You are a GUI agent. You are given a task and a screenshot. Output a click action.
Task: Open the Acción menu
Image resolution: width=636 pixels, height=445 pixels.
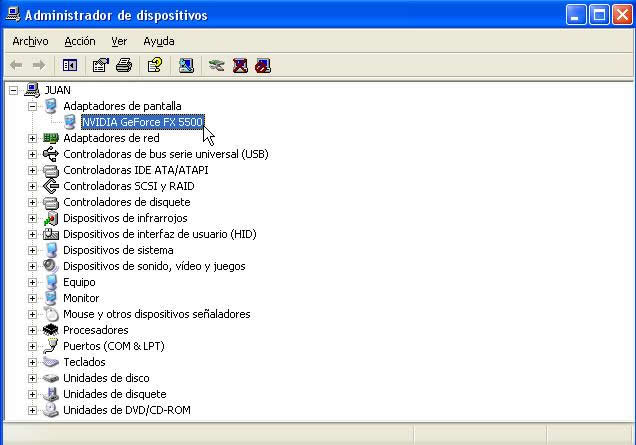pyautogui.click(x=80, y=41)
